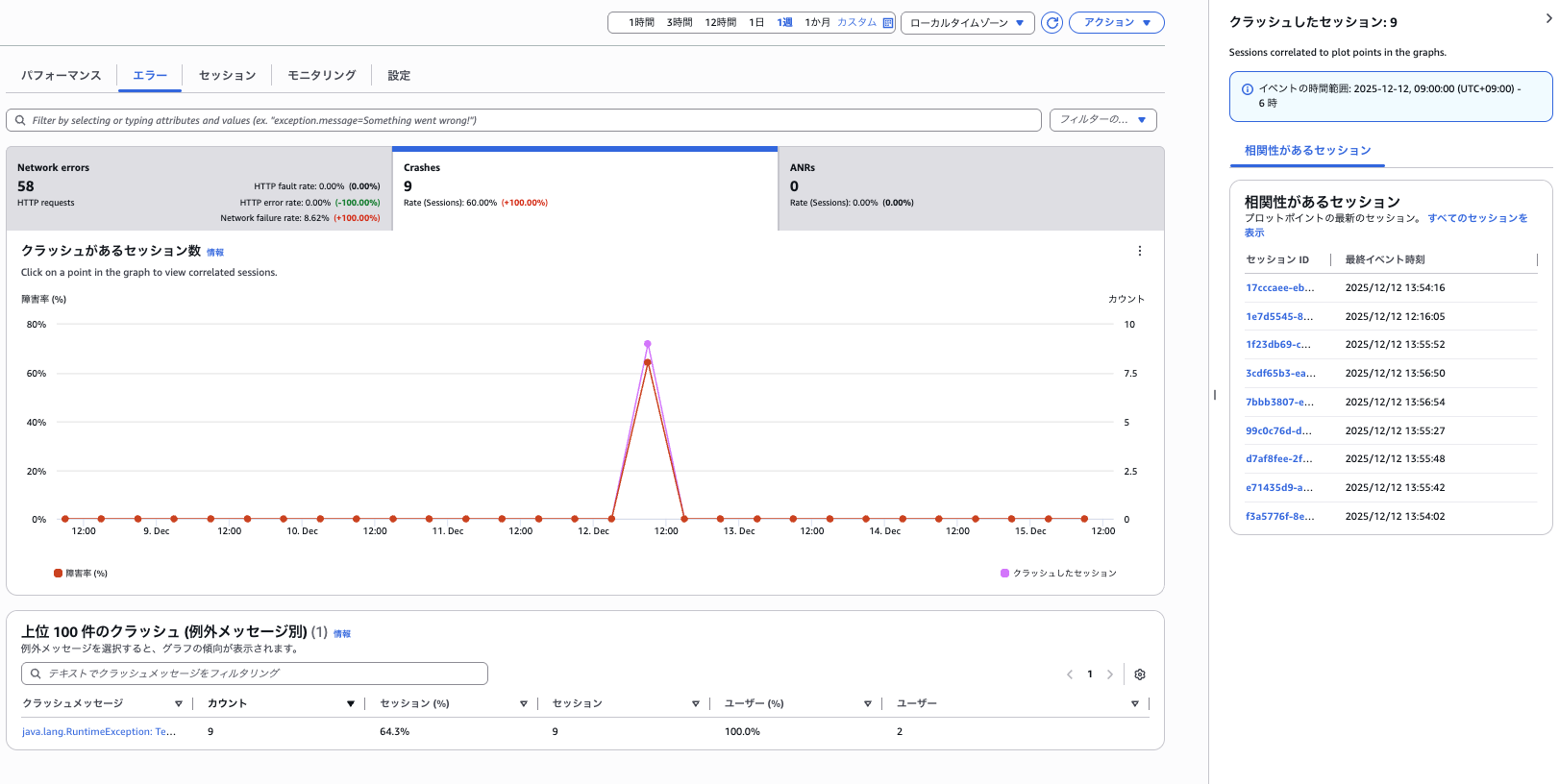Sort by the セッション (%) column arrow
The height and width of the screenshot is (784, 1559).
click(x=524, y=704)
